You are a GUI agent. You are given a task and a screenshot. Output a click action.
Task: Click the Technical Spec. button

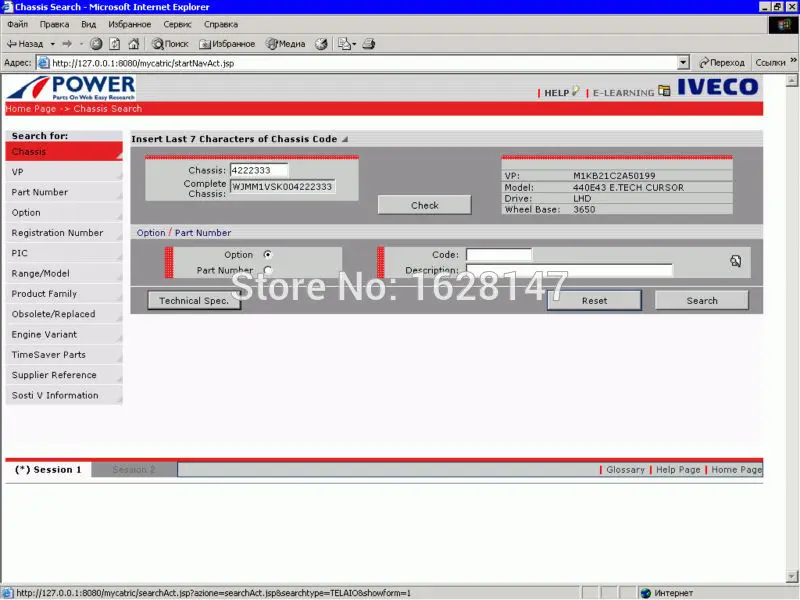click(x=193, y=301)
